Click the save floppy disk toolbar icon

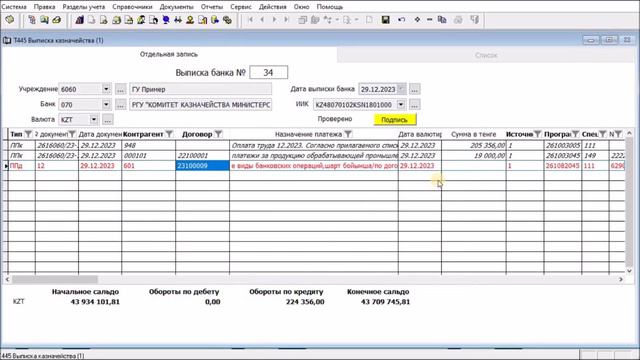385,20
